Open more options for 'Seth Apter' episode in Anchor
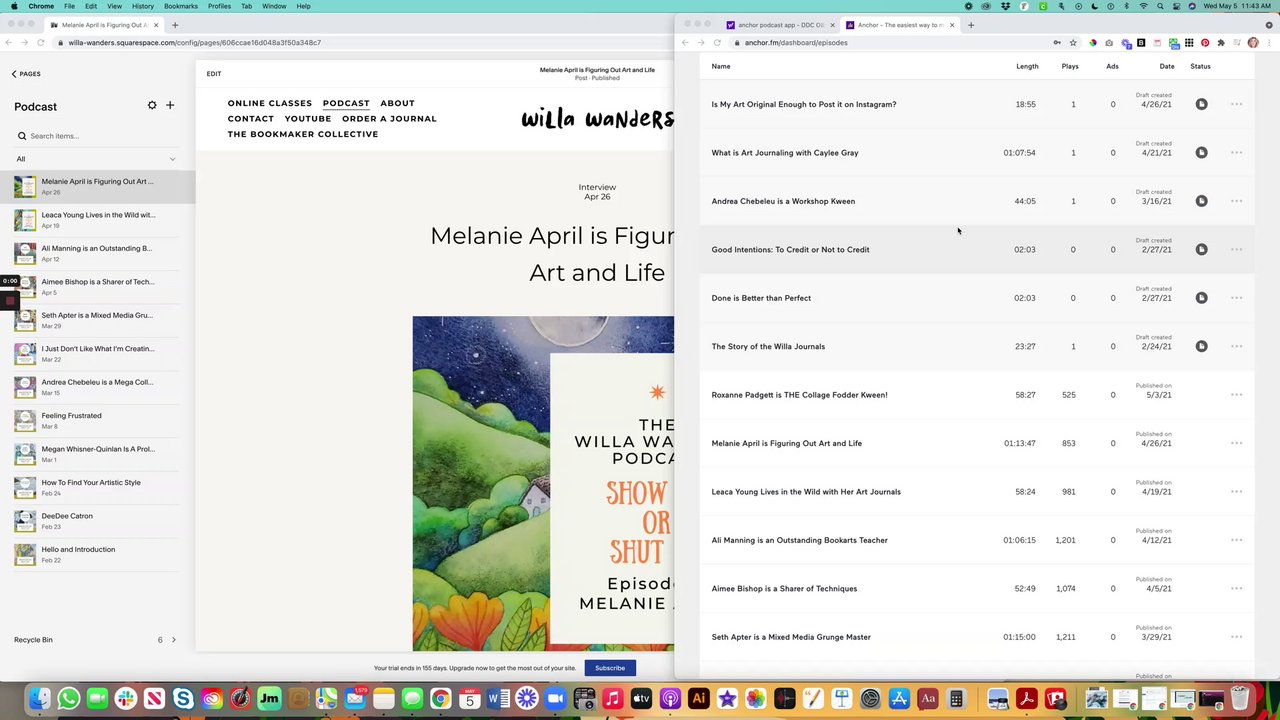The height and width of the screenshot is (720, 1280). (x=1236, y=637)
